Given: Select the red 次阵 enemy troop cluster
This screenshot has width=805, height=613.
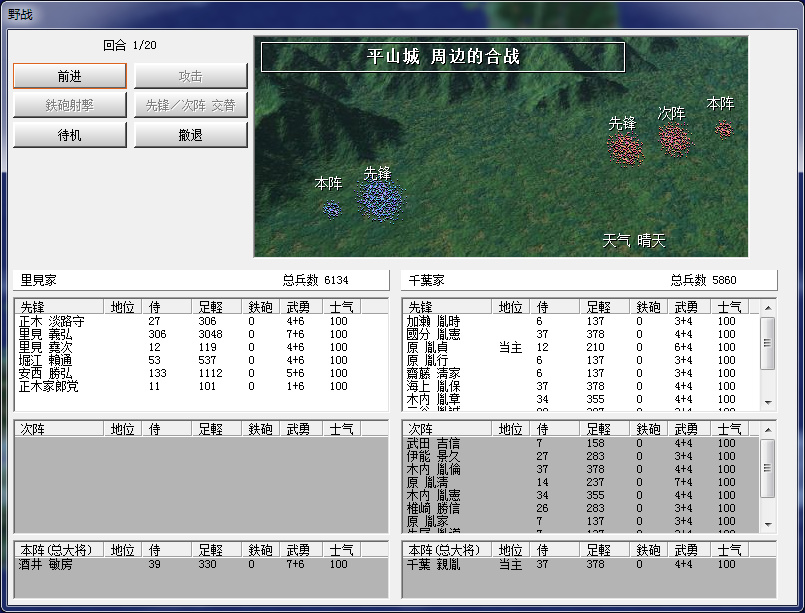Looking at the screenshot, I should point(675,139).
